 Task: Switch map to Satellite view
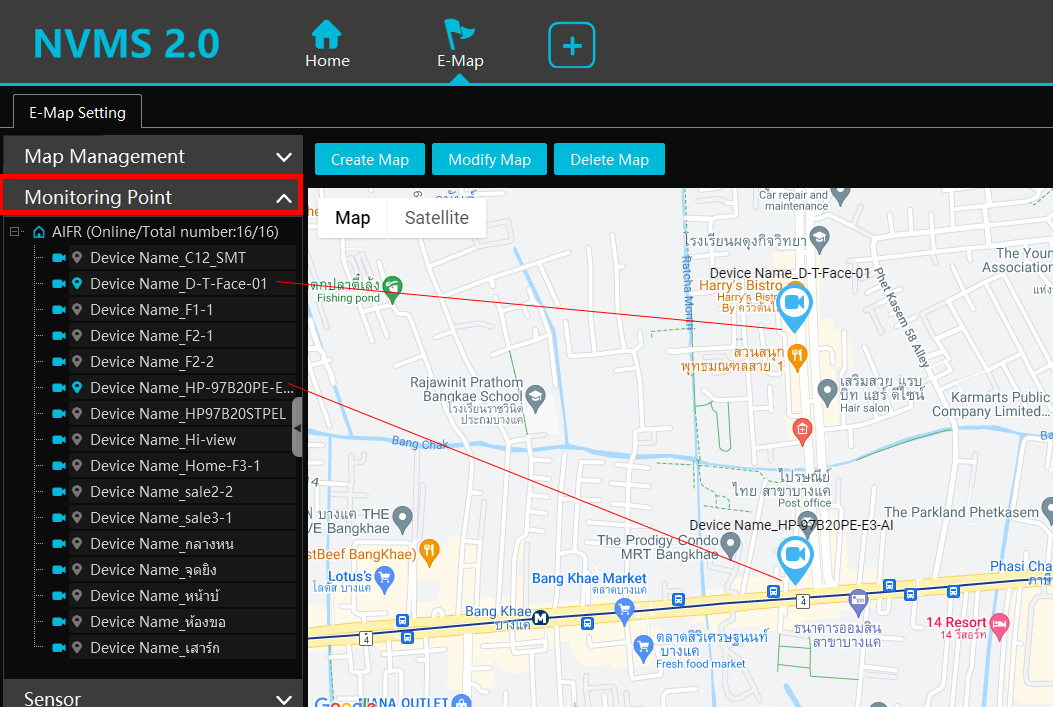pyautogui.click(x=436, y=218)
